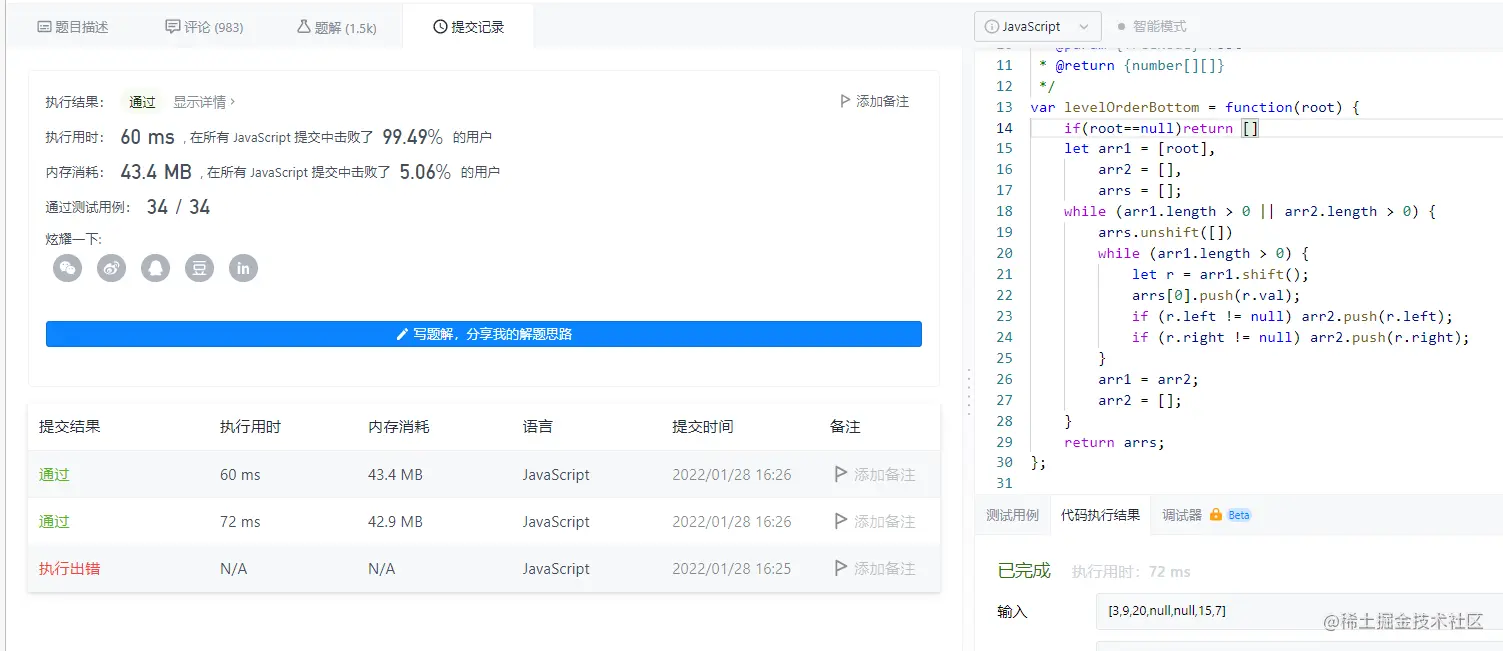Image resolution: width=1503 pixels, height=651 pixels.
Task: Click 42.9 MB cell in submissions table
Action: [x=395, y=522]
